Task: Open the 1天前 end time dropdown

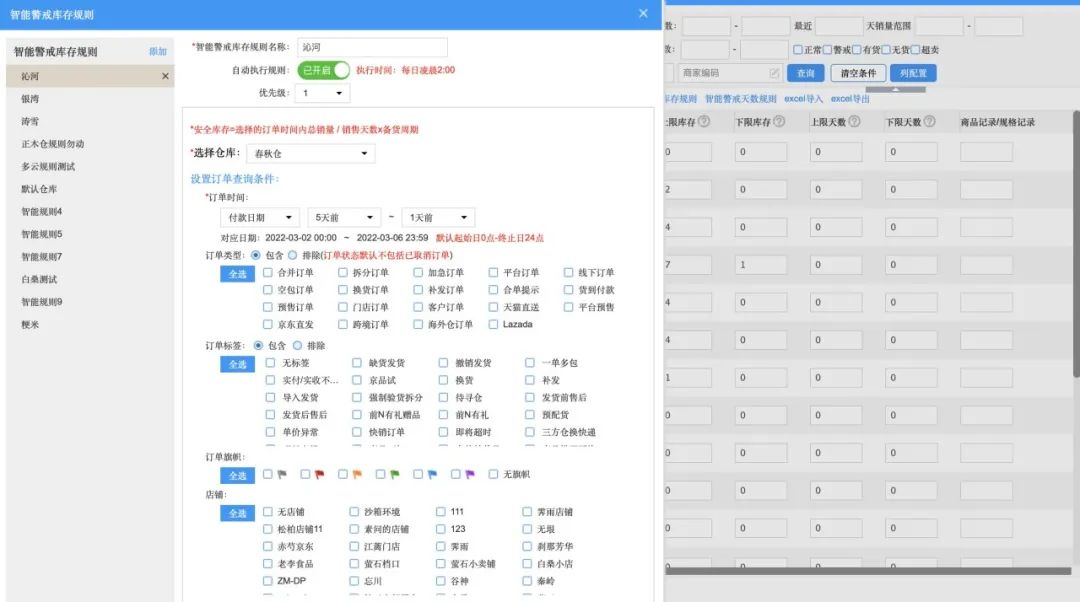Action: coord(438,218)
